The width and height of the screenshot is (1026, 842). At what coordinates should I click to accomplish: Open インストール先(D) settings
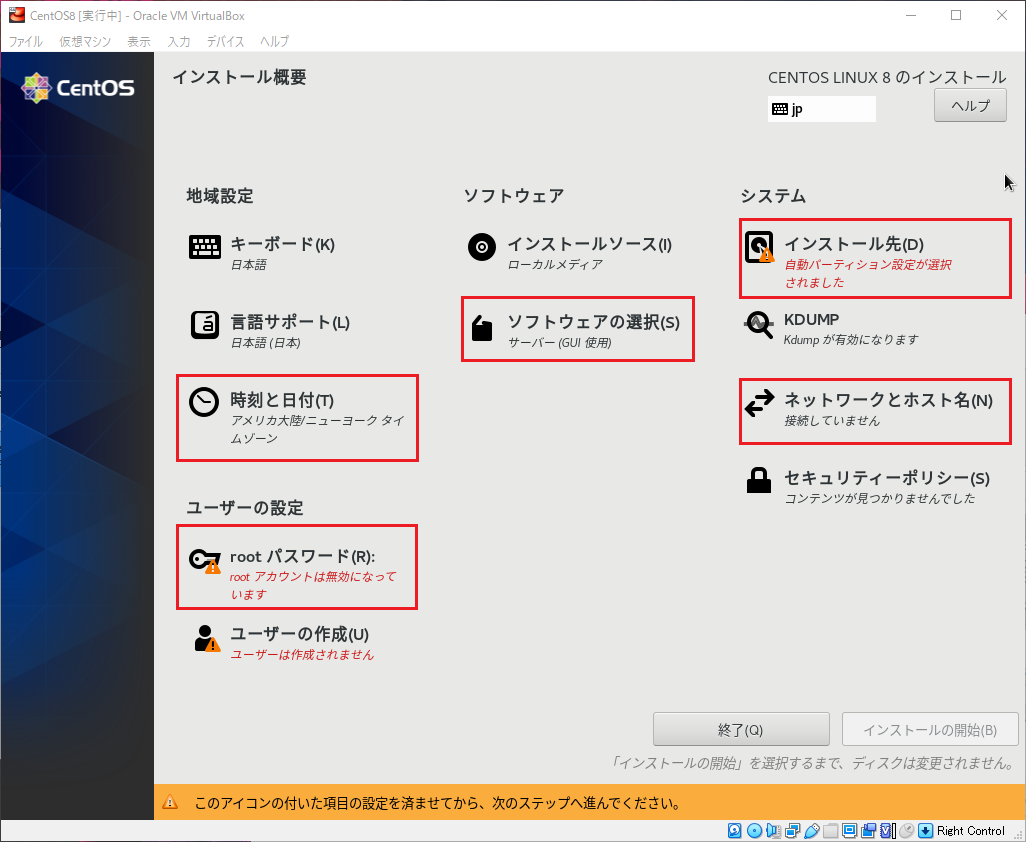pos(876,258)
